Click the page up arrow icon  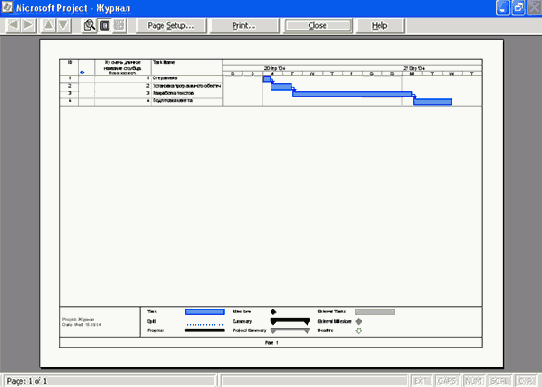point(48,26)
